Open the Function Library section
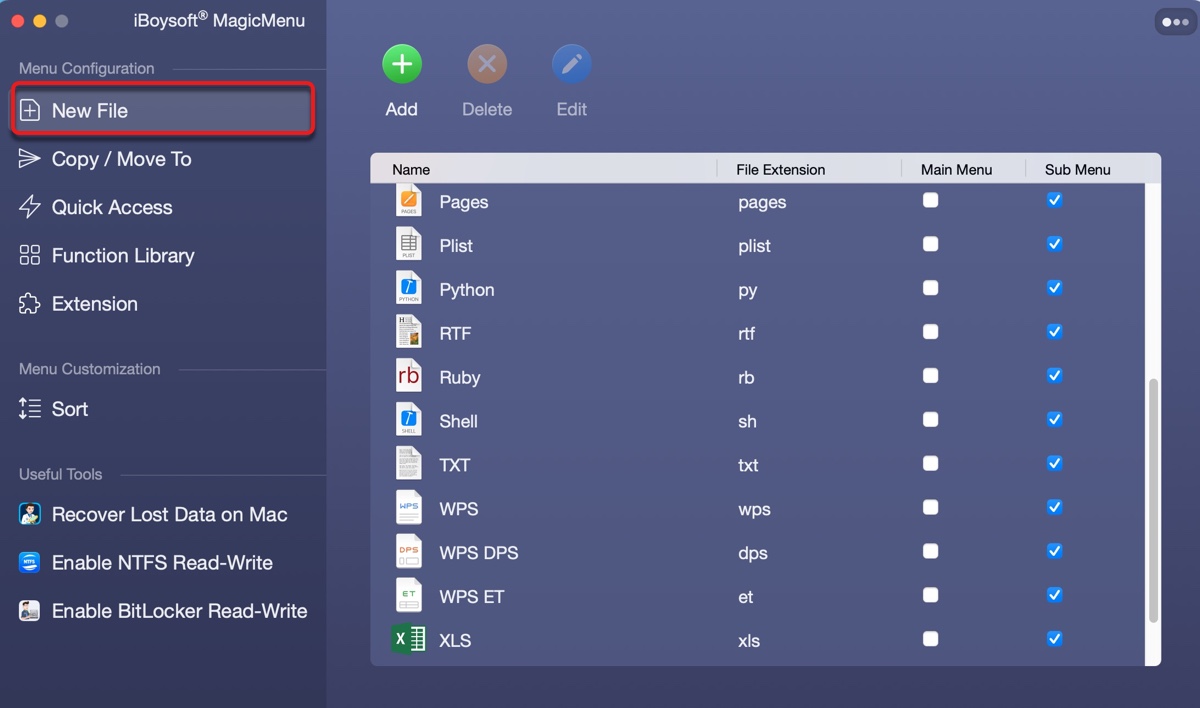This screenshot has height=708, width=1200. 122,256
